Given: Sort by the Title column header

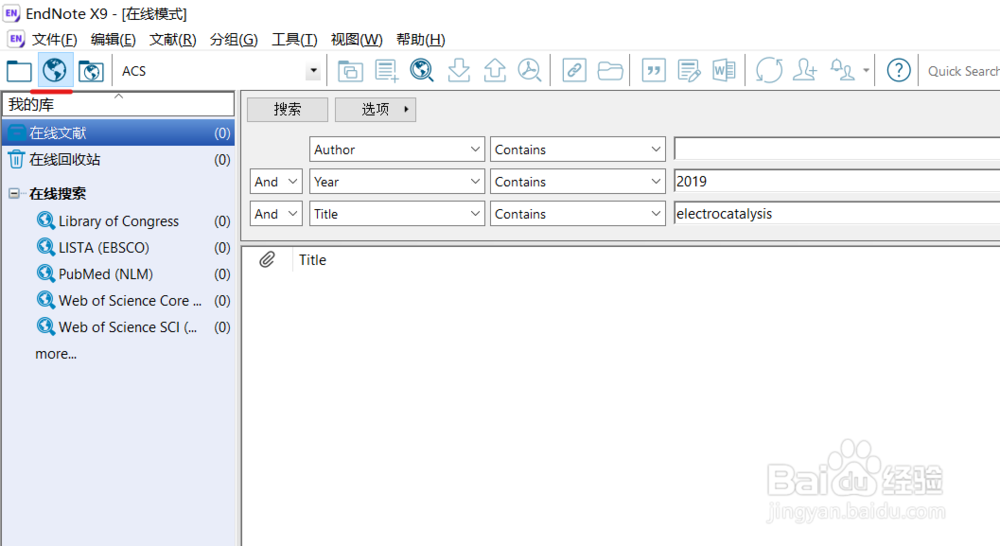Looking at the screenshot, I should [x=312, y=260].
